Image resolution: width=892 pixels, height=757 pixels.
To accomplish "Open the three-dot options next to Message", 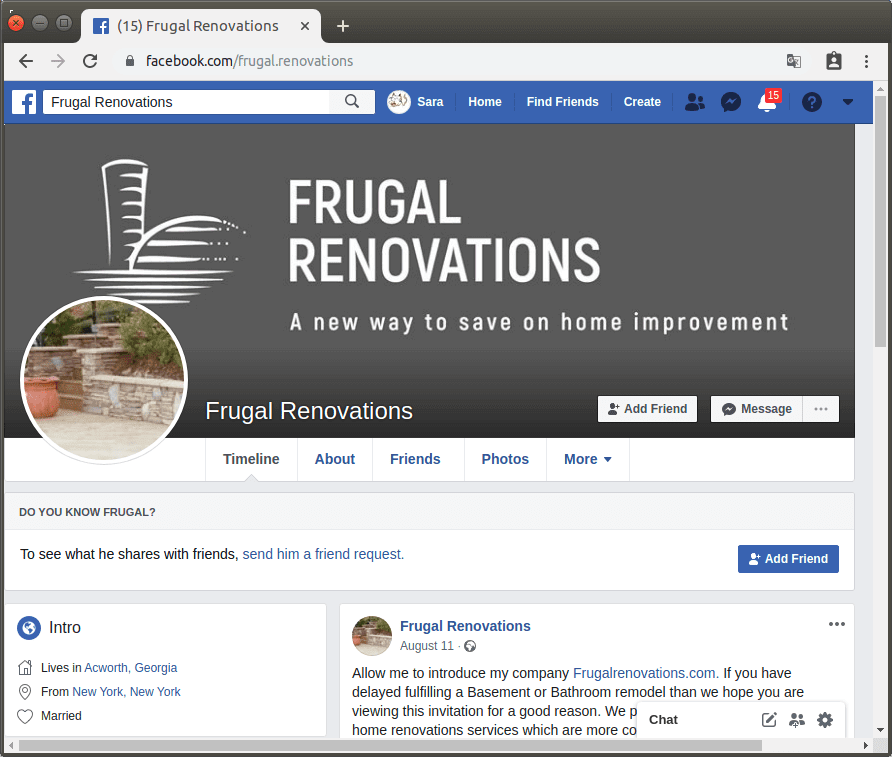I will pos(821,409).
